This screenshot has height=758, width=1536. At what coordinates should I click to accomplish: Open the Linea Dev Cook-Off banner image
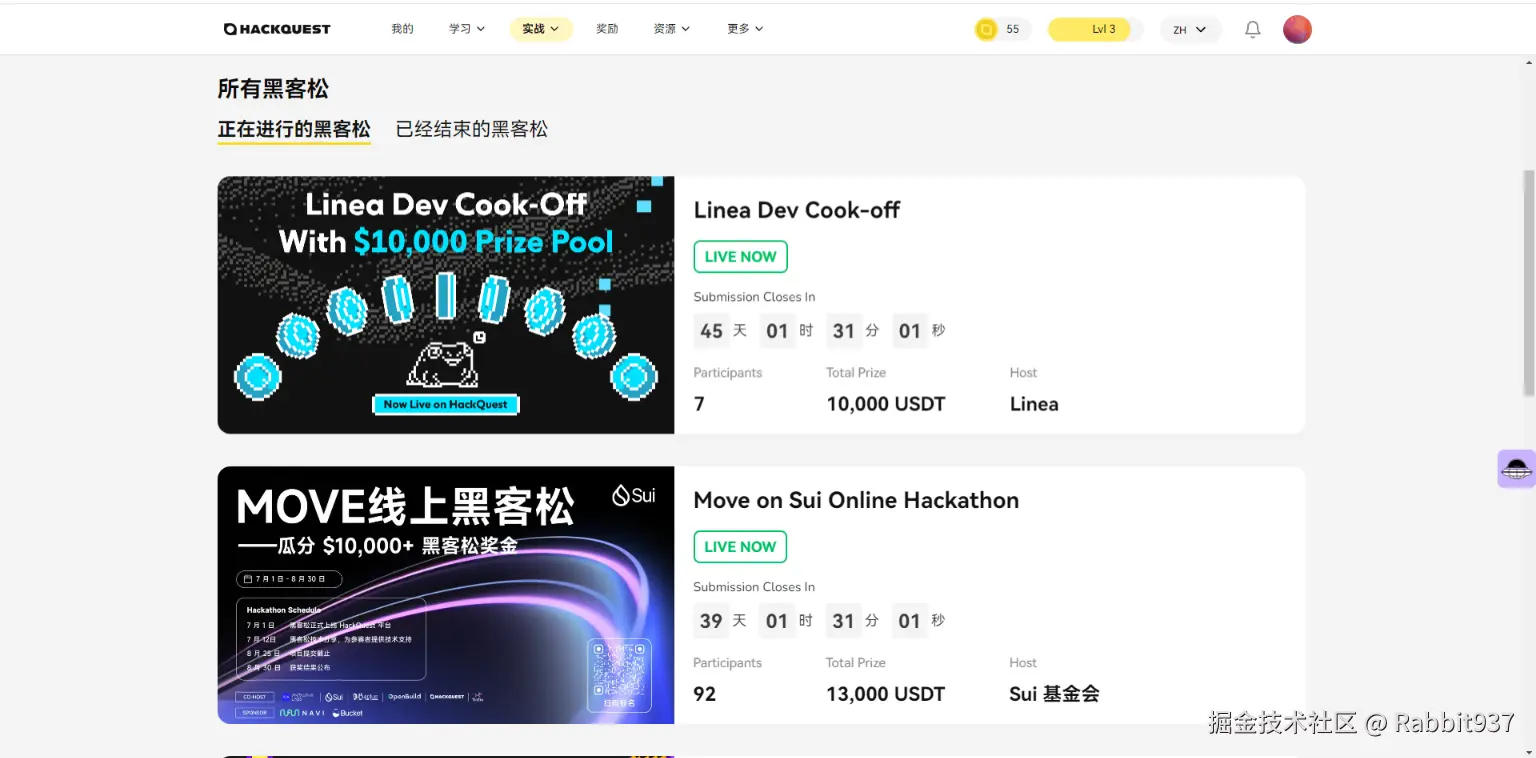tap(446, 305)
